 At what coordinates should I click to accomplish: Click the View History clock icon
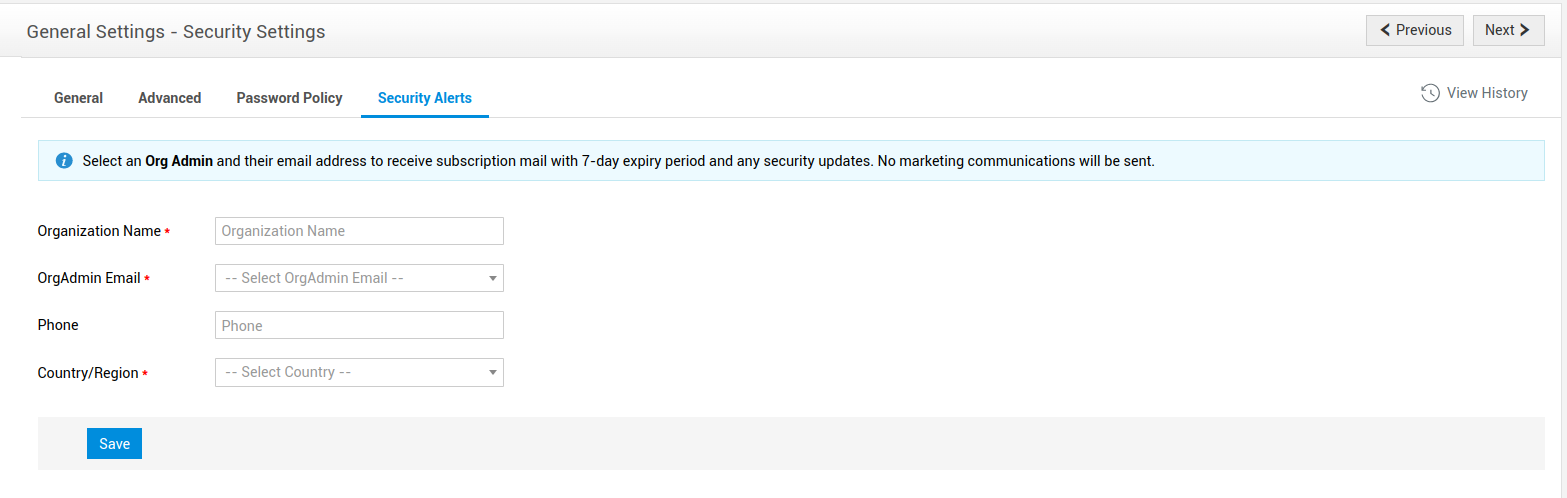[1430, 93]
